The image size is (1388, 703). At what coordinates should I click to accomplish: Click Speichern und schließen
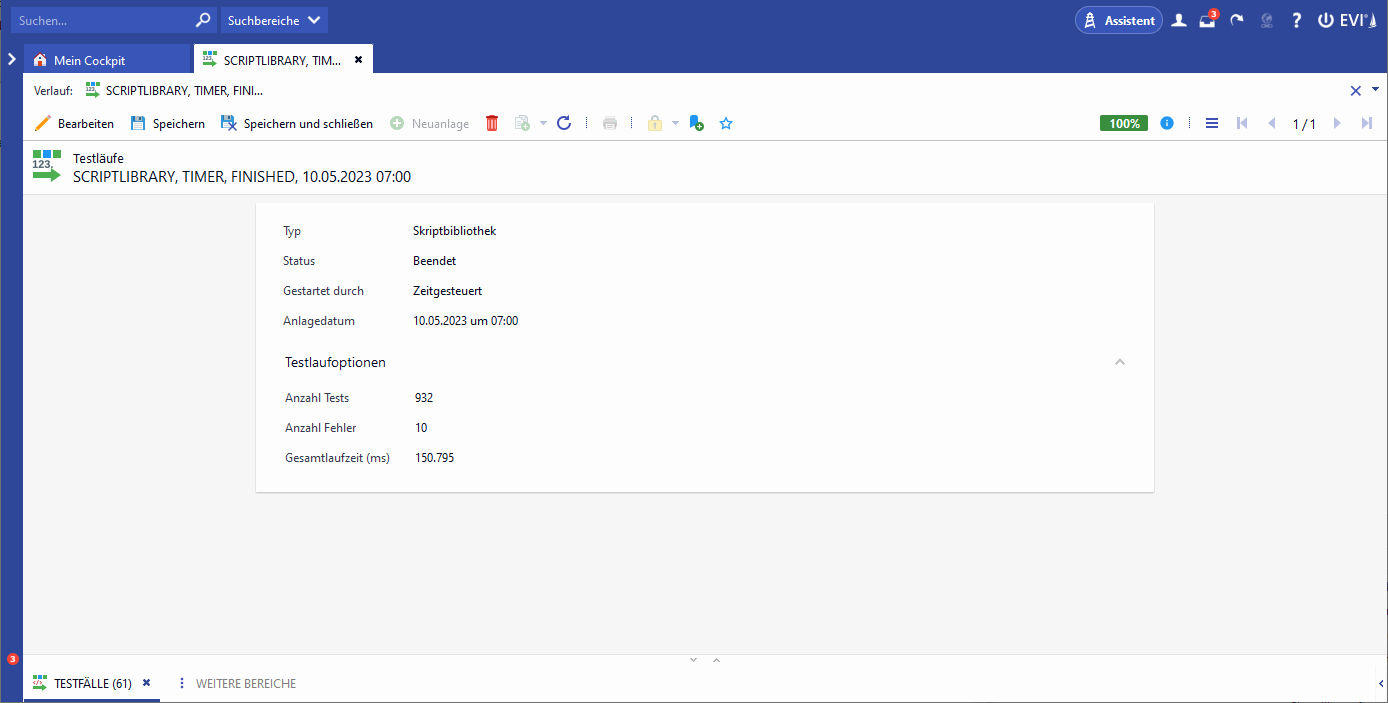297,123
